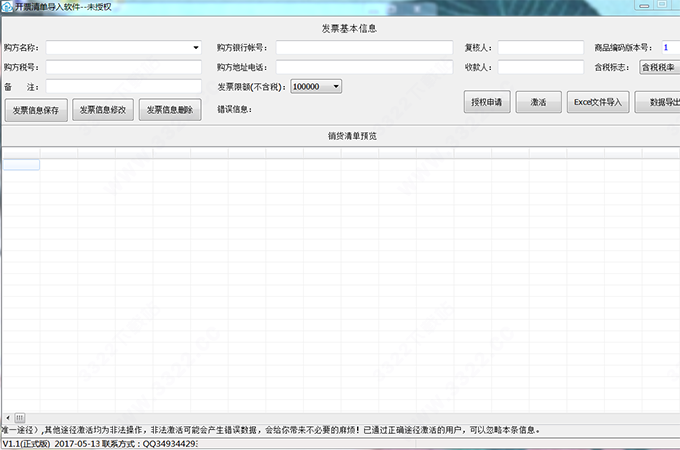The height and width of the screenshot is (450, 680).
Task: Focus the 购方银行帐号 input field
Action: (364, 48)
